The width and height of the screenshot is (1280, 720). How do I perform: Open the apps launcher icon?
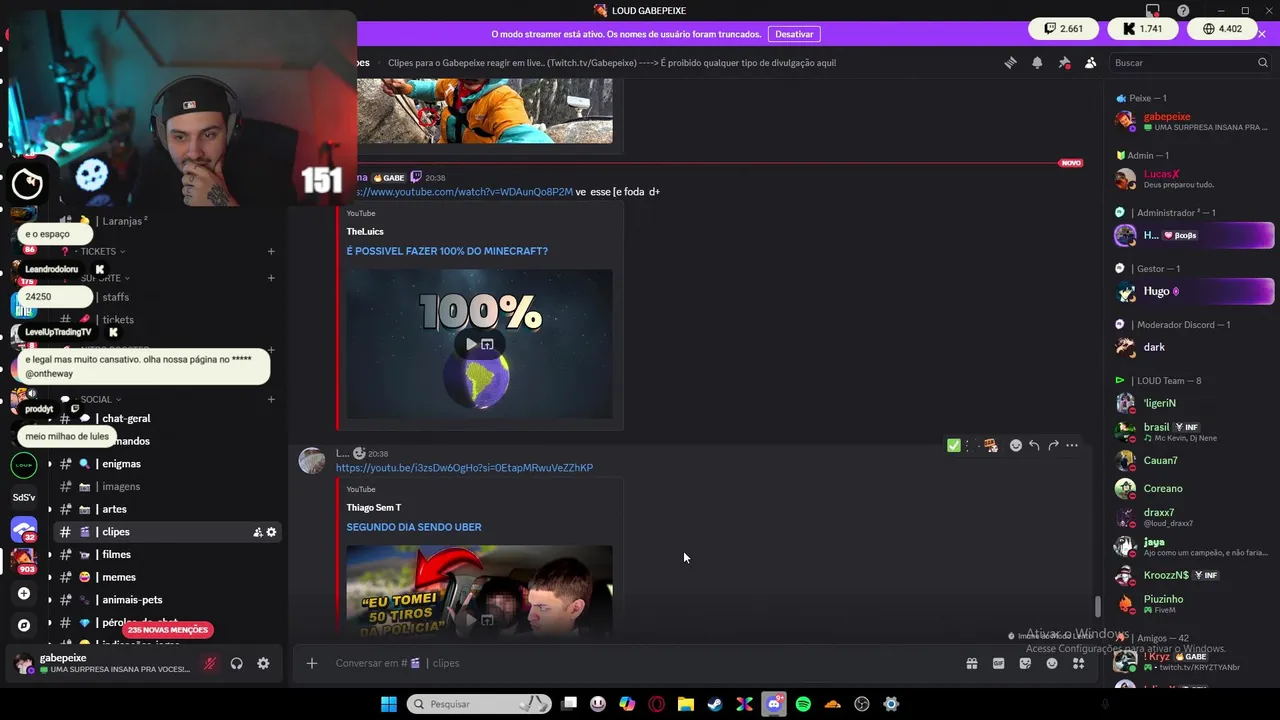(x=1079, y=663)
